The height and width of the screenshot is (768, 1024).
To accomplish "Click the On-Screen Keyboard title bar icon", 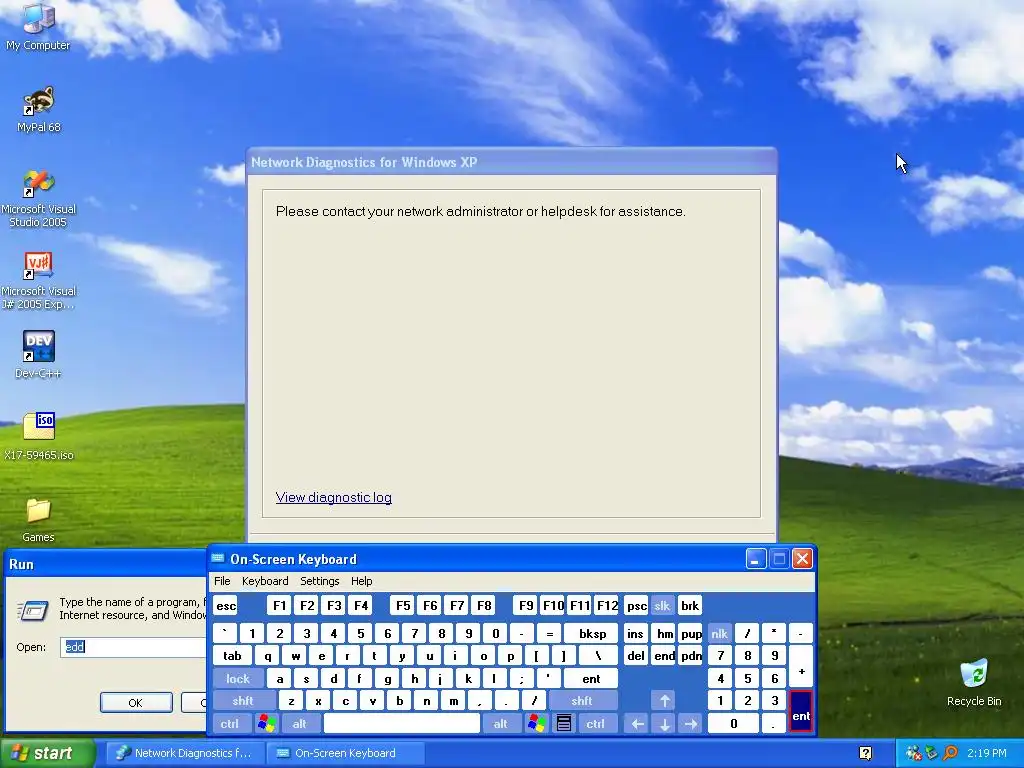I will click(218, 559).
